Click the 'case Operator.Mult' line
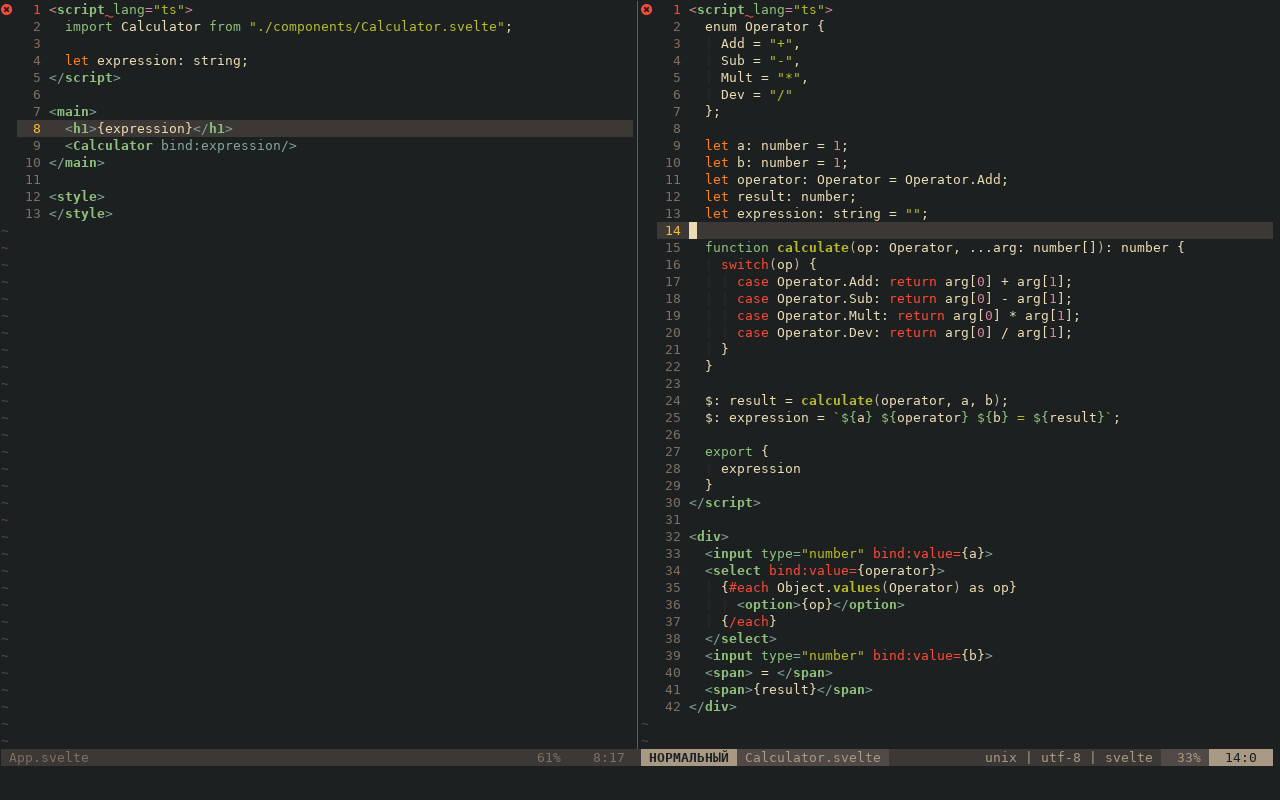 point(909,315)
